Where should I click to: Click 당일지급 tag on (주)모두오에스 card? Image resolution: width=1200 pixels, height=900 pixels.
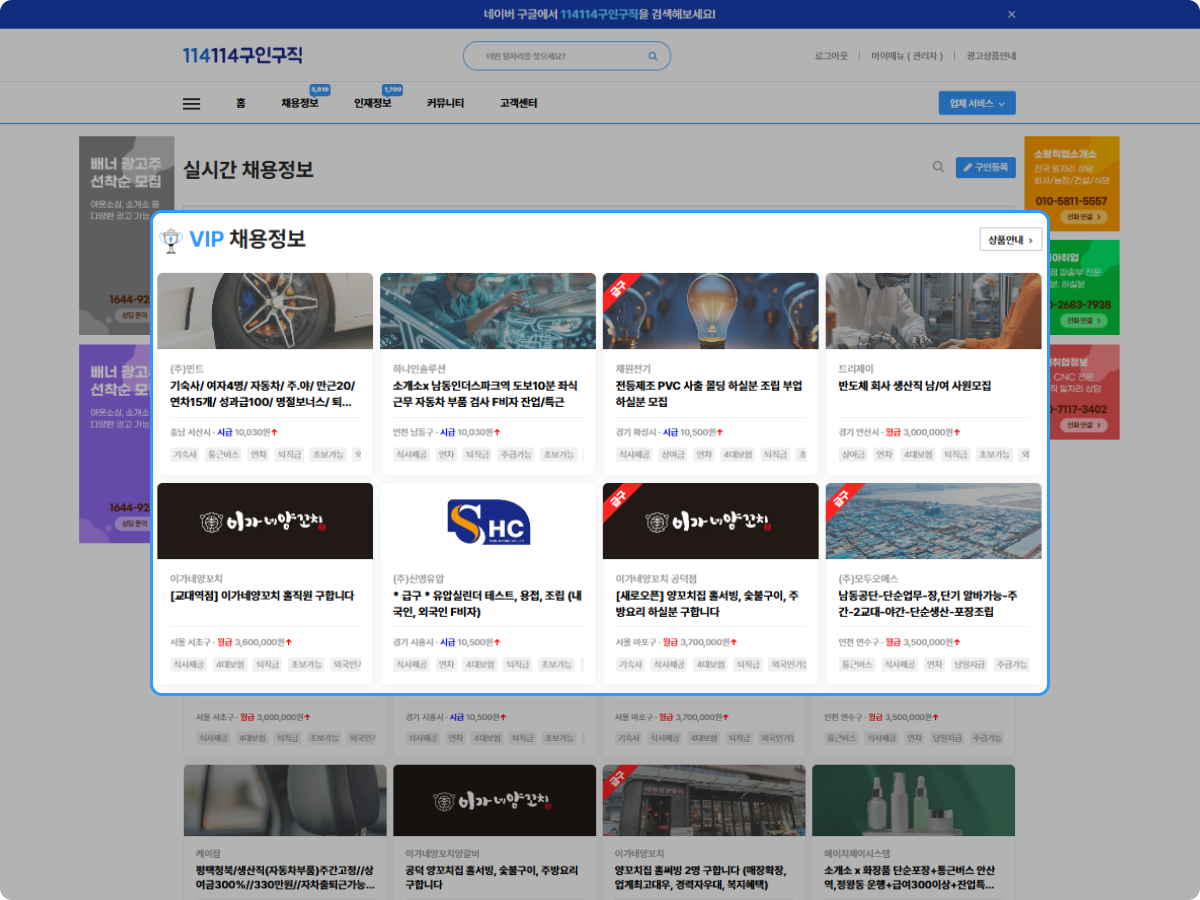pos(970,664)
